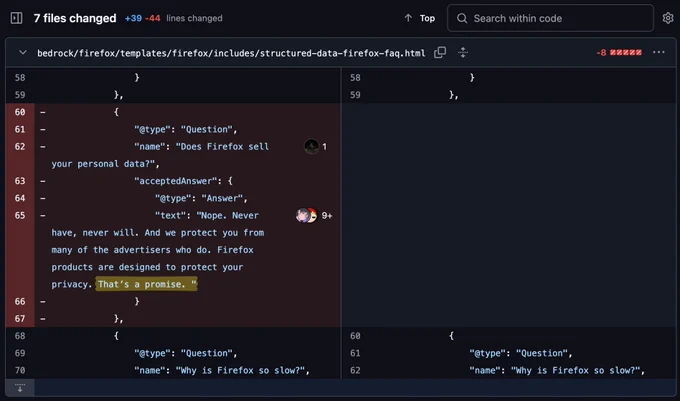
Task: Open diff view settings gear
Action: [668, 18]
